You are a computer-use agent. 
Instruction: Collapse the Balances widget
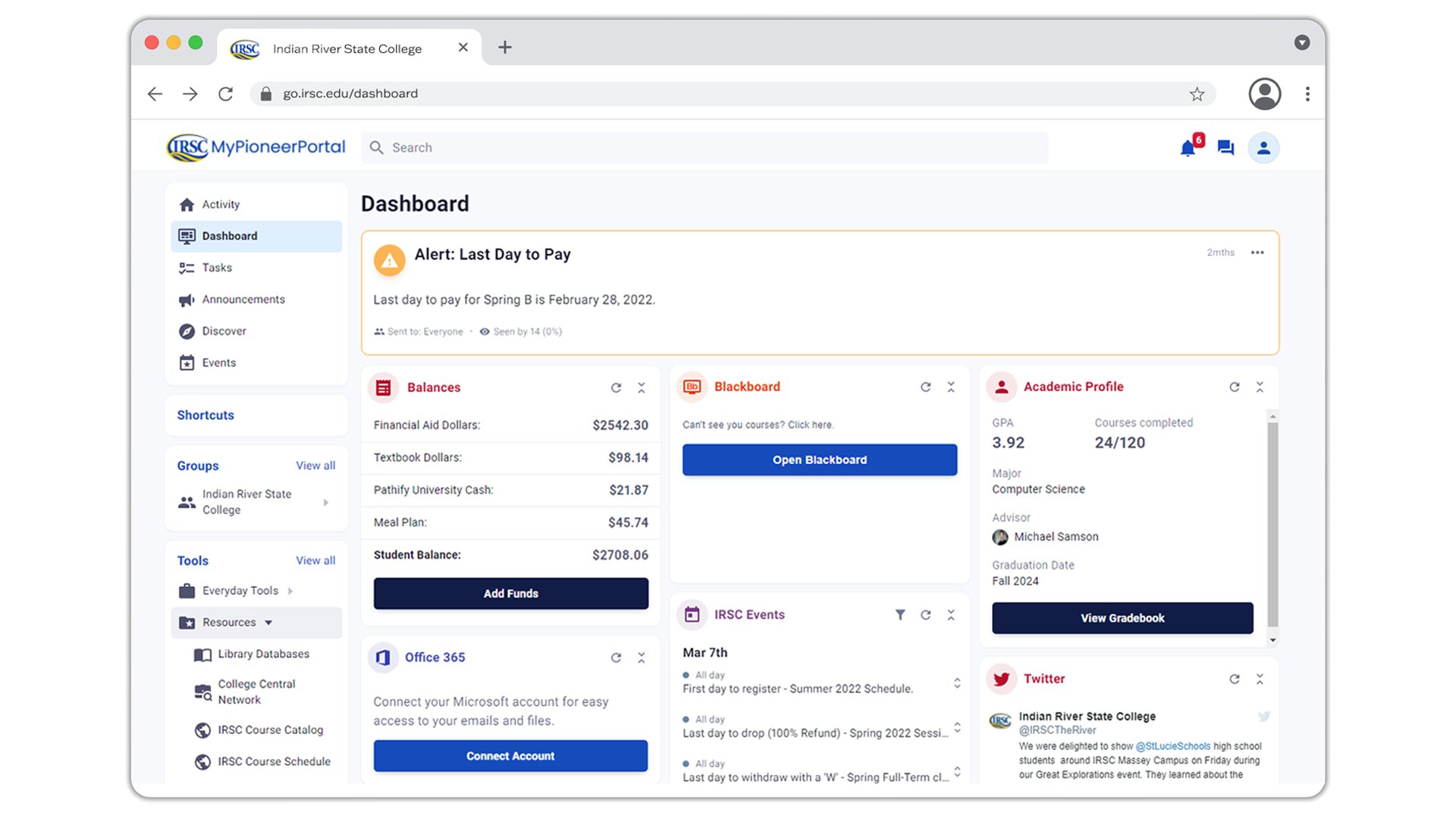coord(642,388)
